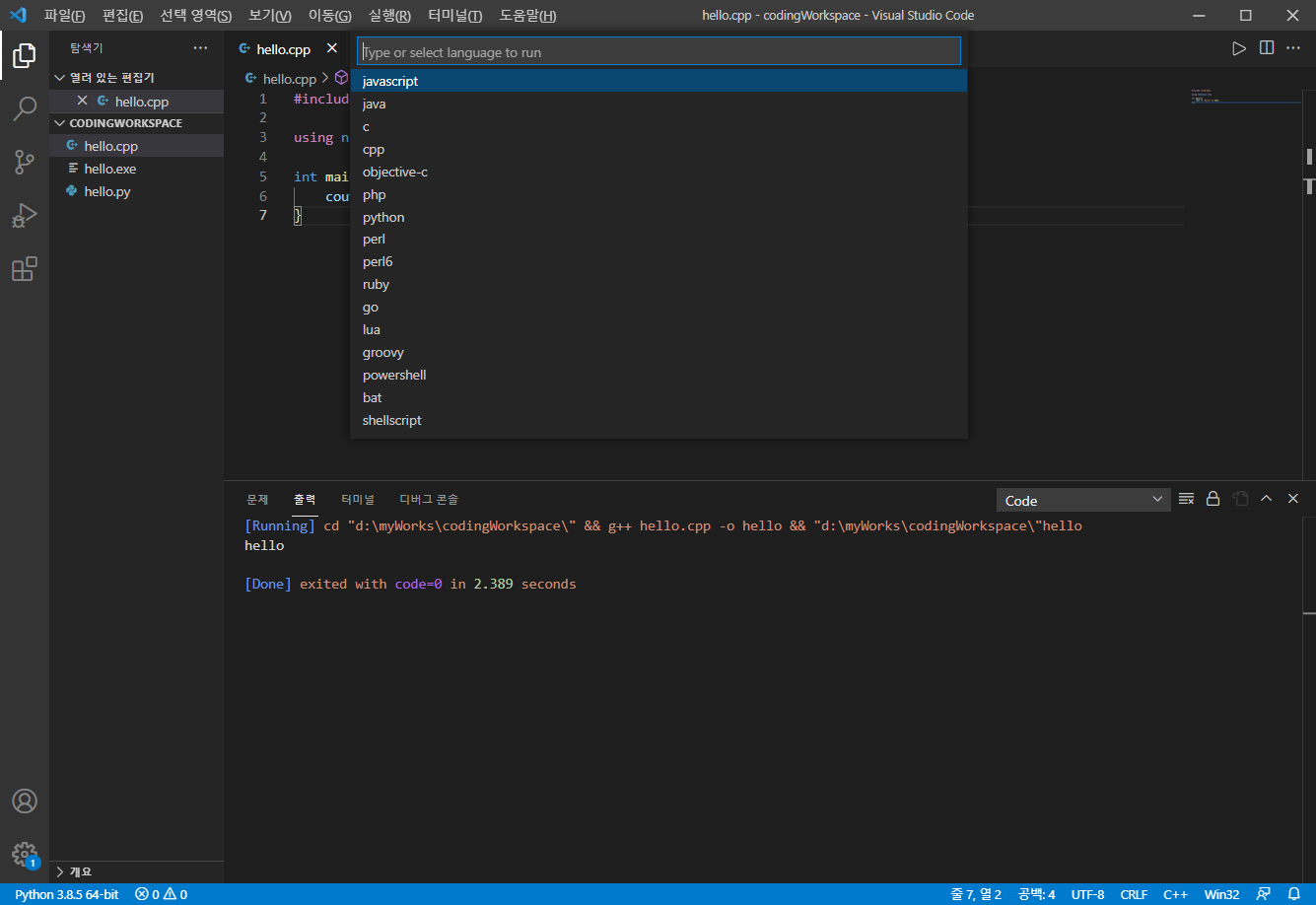Image resolution: width=1316 pixels, height=905 pixels.
Task: Open the Help menu (도움말)
Action: [x=527, y=15]
